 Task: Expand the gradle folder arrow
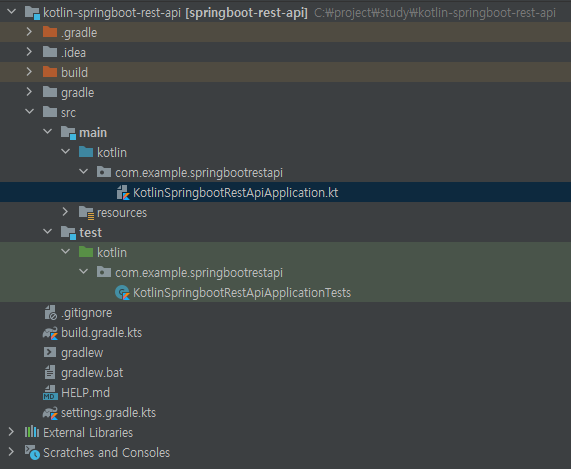[x=29, y=92]
